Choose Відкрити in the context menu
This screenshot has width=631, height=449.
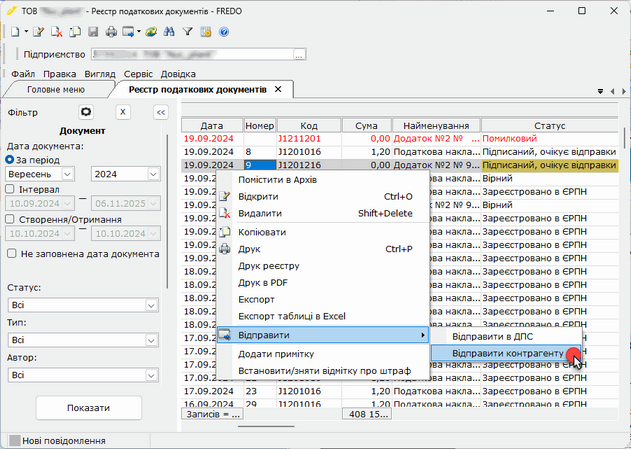(323, 196)
